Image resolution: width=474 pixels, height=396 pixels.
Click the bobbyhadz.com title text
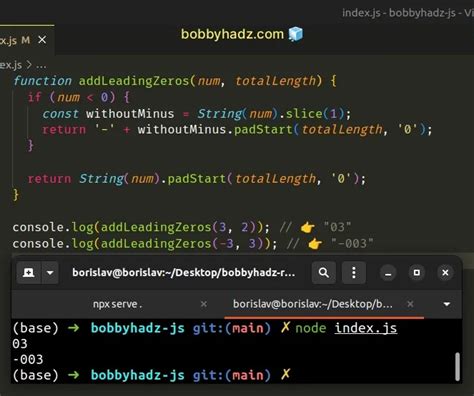click(232, 34)
